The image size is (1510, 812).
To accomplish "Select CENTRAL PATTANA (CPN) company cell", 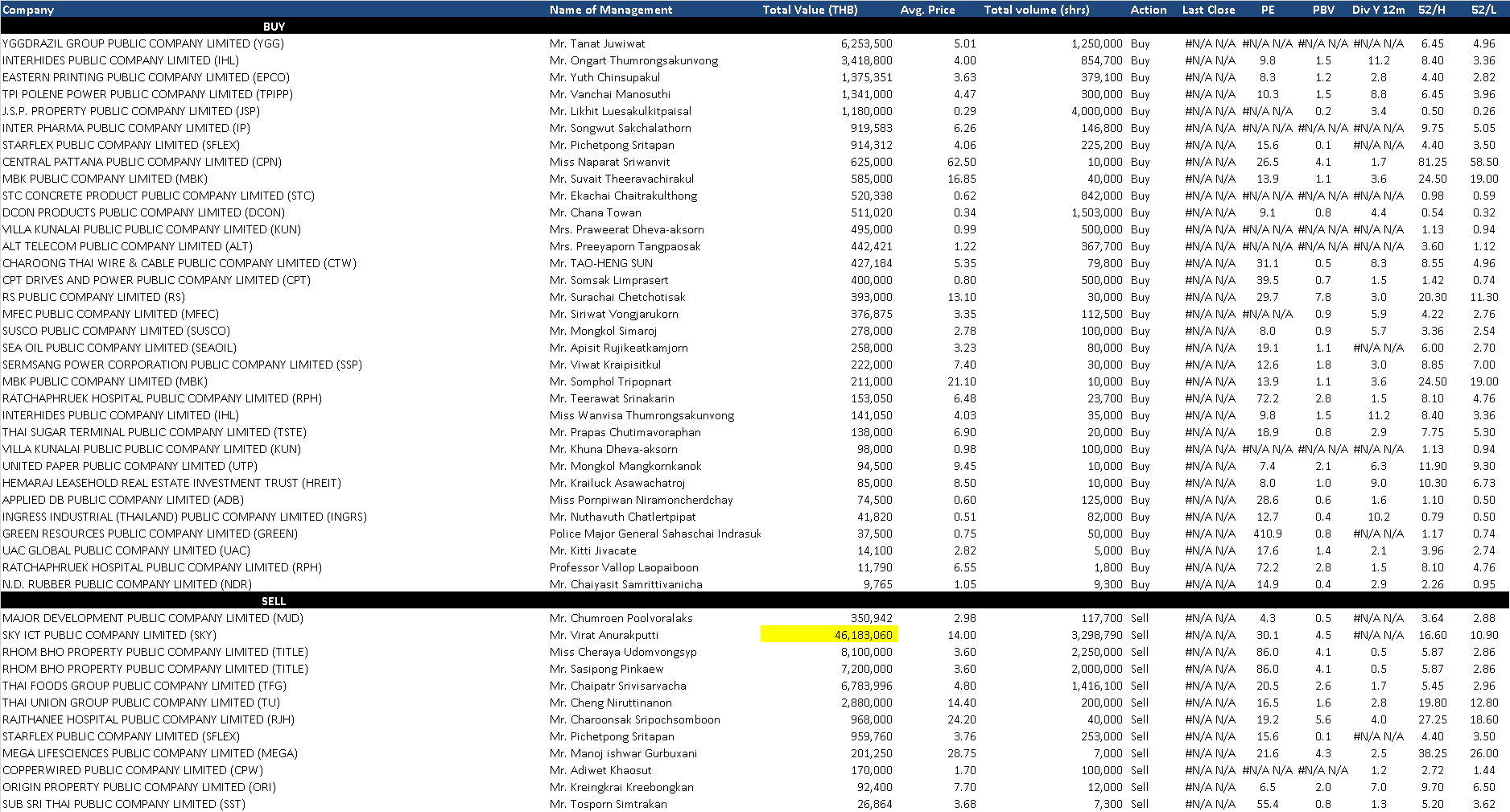I will click(x=142, y=162).
